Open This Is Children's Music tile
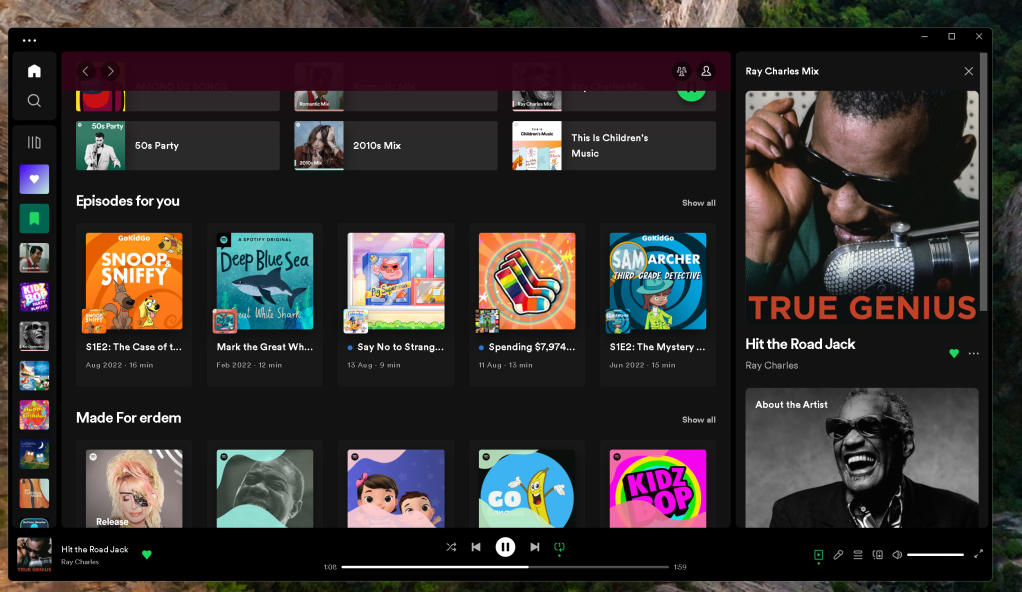Viewport: 1022px width, 592px height. (x=614, y=145)
